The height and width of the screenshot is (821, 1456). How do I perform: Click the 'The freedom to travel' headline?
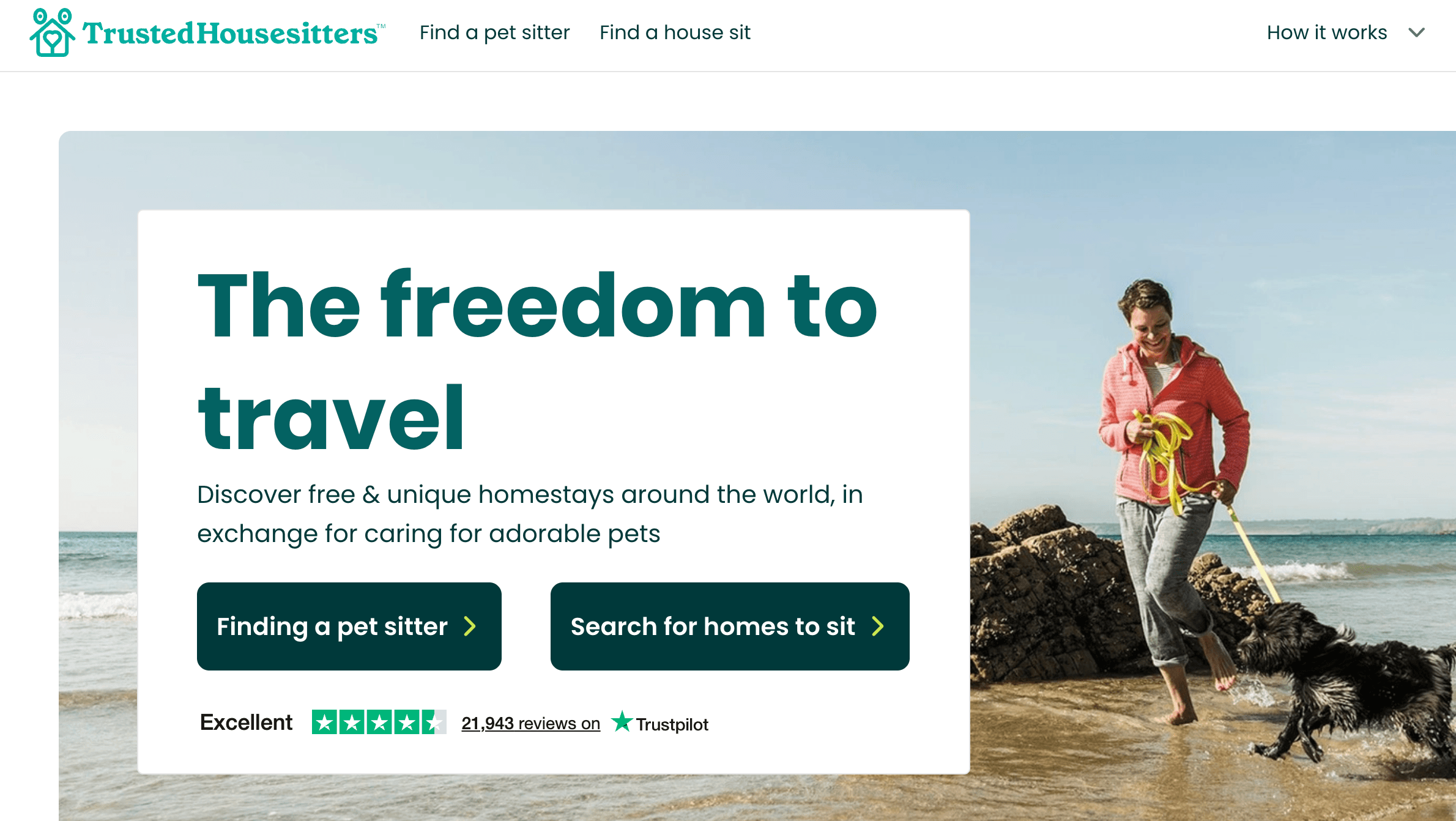tap(537, 361)
